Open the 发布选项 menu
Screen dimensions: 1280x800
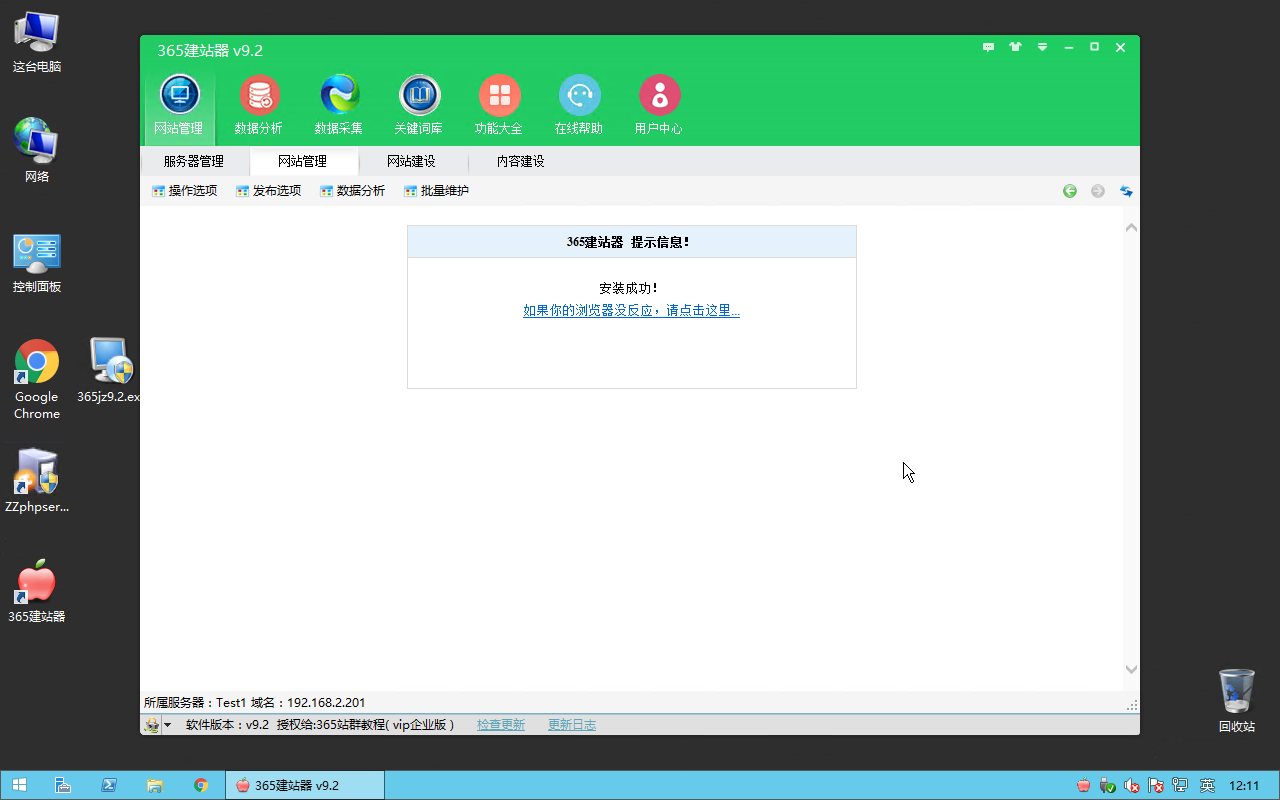(x=269, y=191)
